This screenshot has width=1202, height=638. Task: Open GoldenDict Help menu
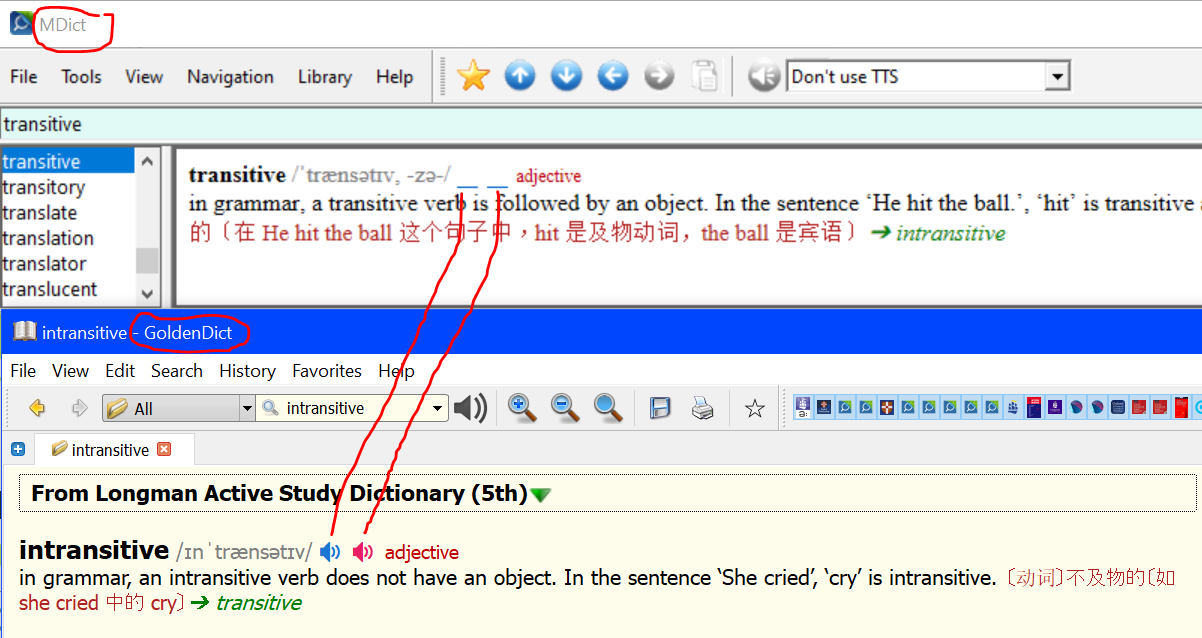396,371
